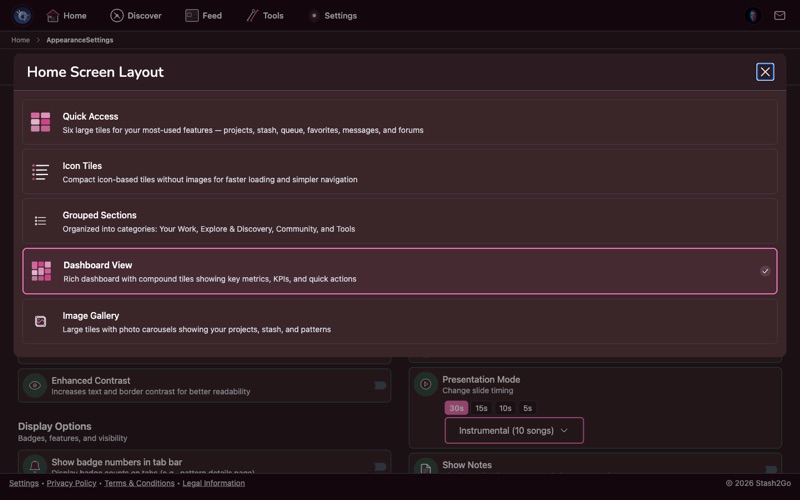
Task: Click the Icon Tiles list icon
Action: coord(40,172)
